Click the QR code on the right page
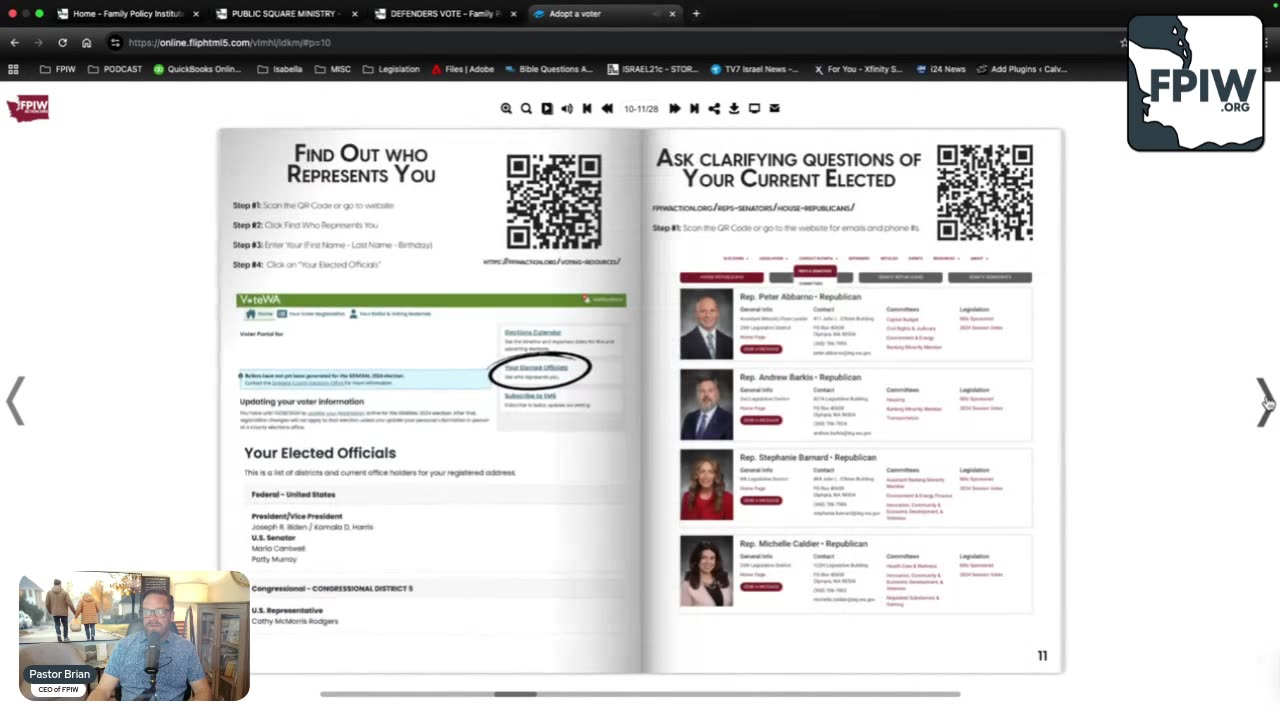Image resolution: width=1280 pixels, height=720 pixels. point(985,193)
